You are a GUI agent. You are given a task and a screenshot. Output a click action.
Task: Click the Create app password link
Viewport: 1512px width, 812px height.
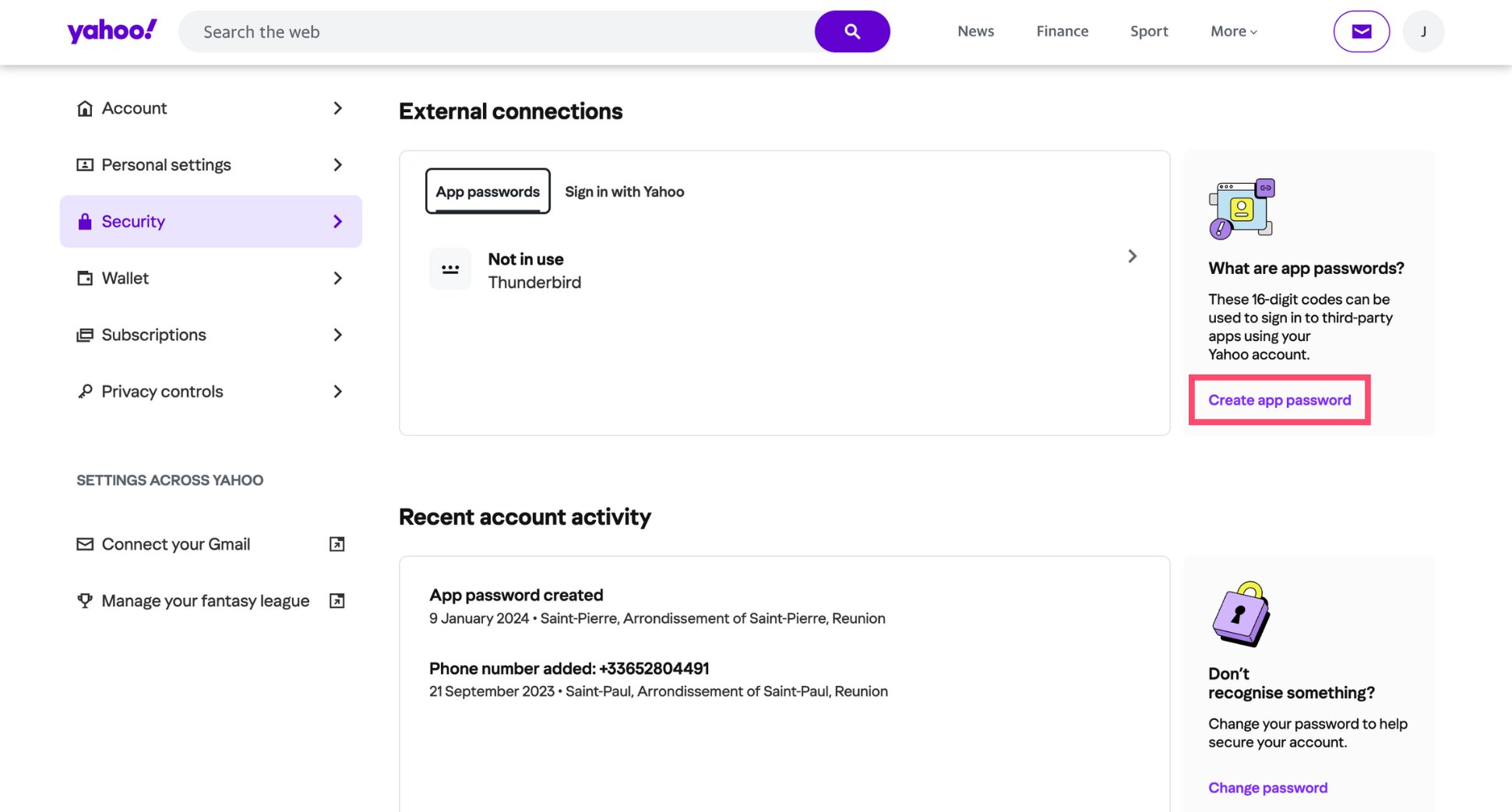click(1279, 400)
